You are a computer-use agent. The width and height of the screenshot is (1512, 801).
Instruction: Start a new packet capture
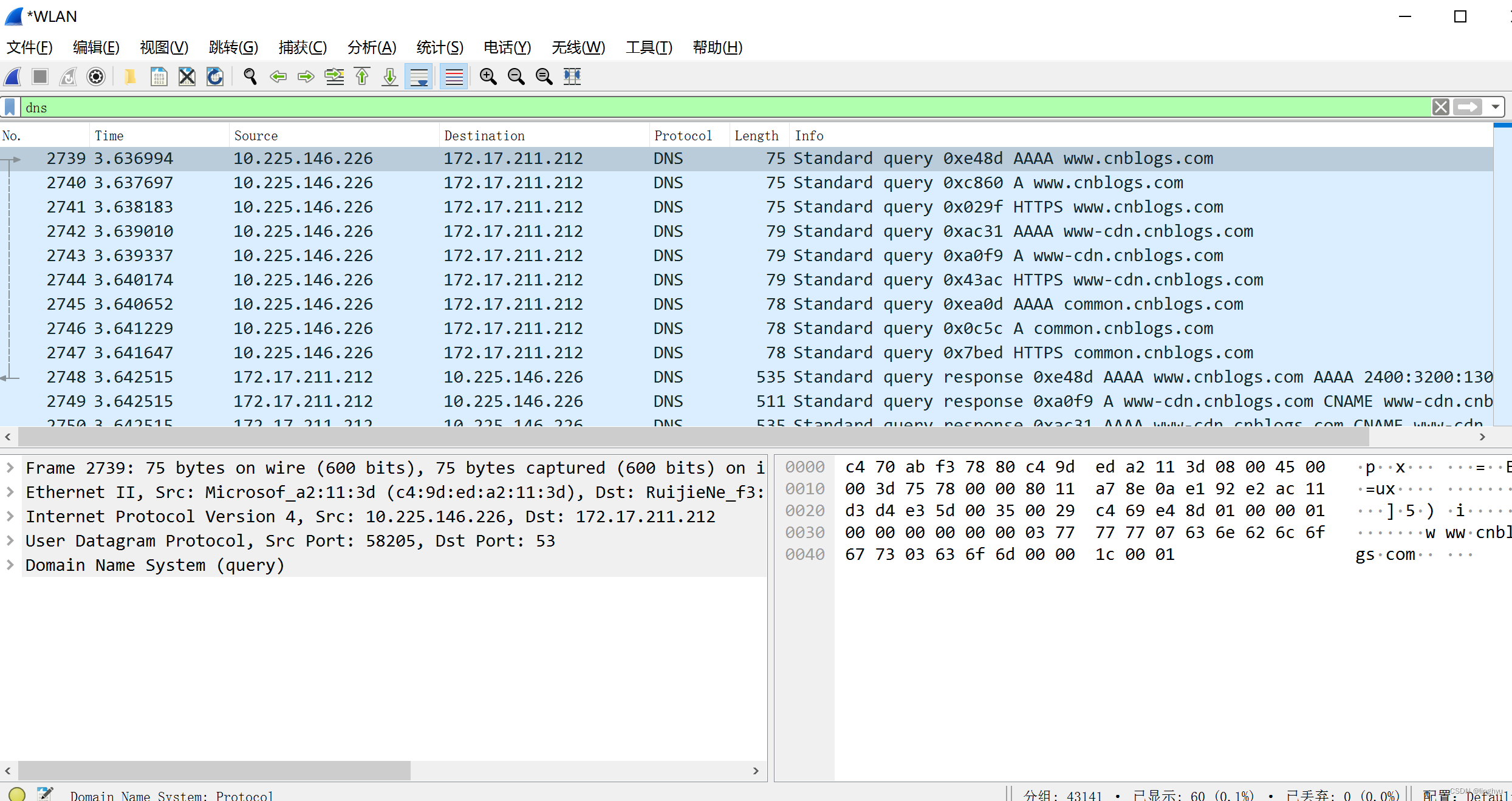pos(13,77)
